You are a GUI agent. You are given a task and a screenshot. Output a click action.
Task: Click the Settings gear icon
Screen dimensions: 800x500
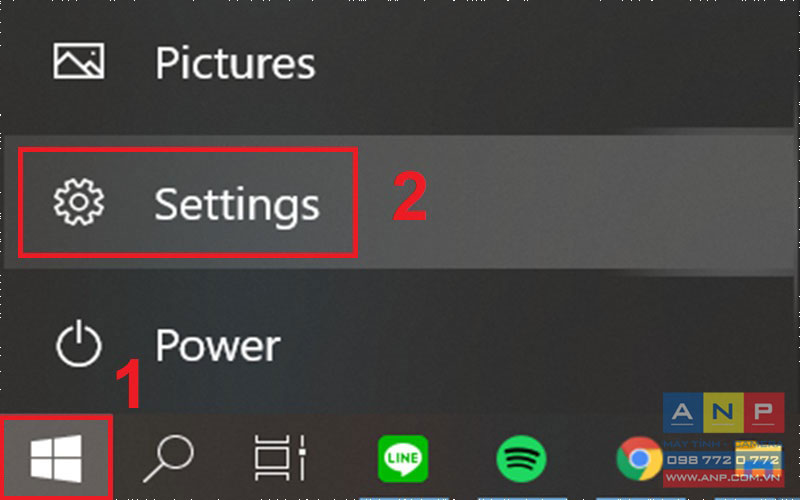click(79, 202)
